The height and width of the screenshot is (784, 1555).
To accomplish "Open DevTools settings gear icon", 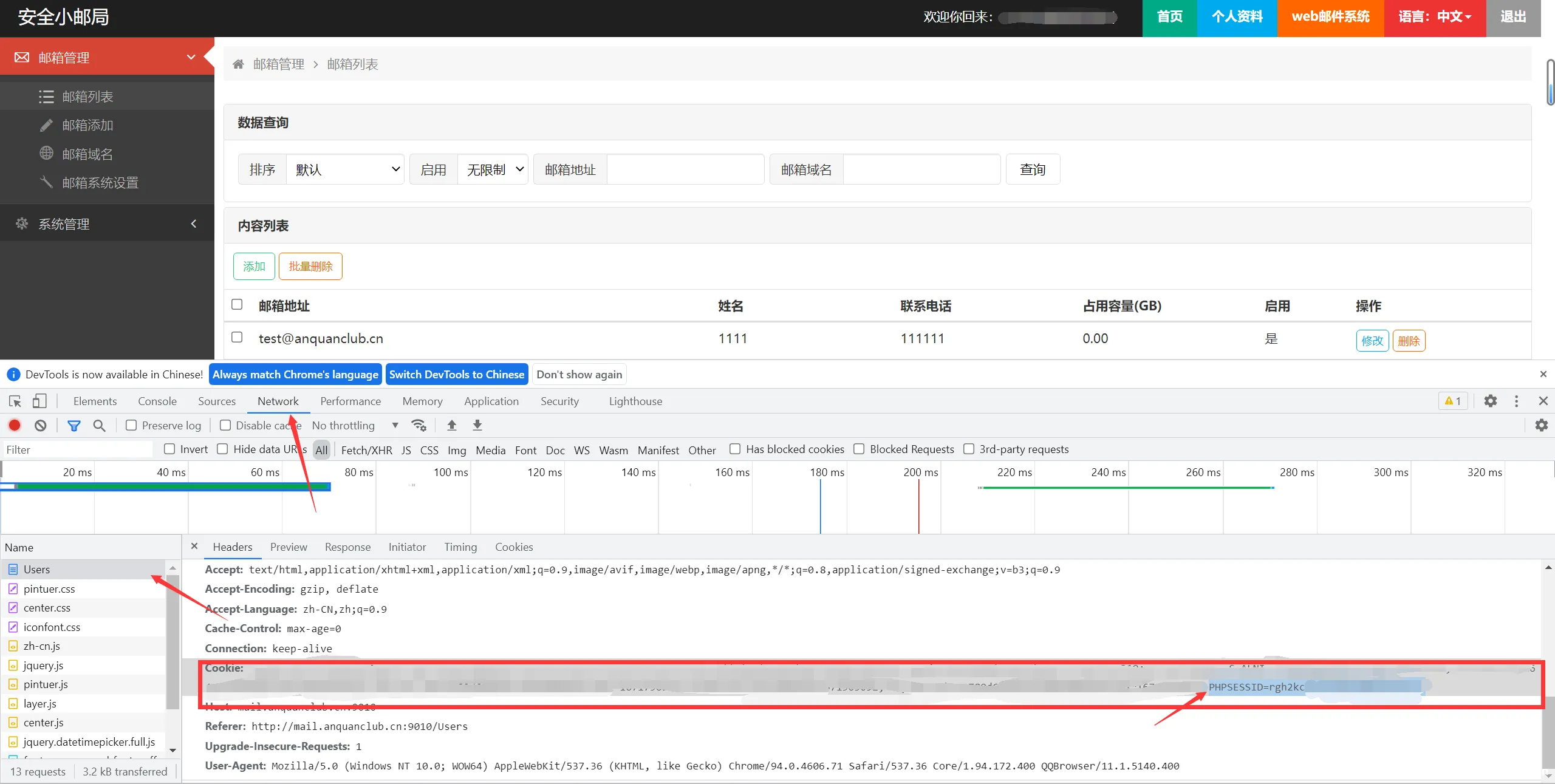I will (x=1490, y=401).
